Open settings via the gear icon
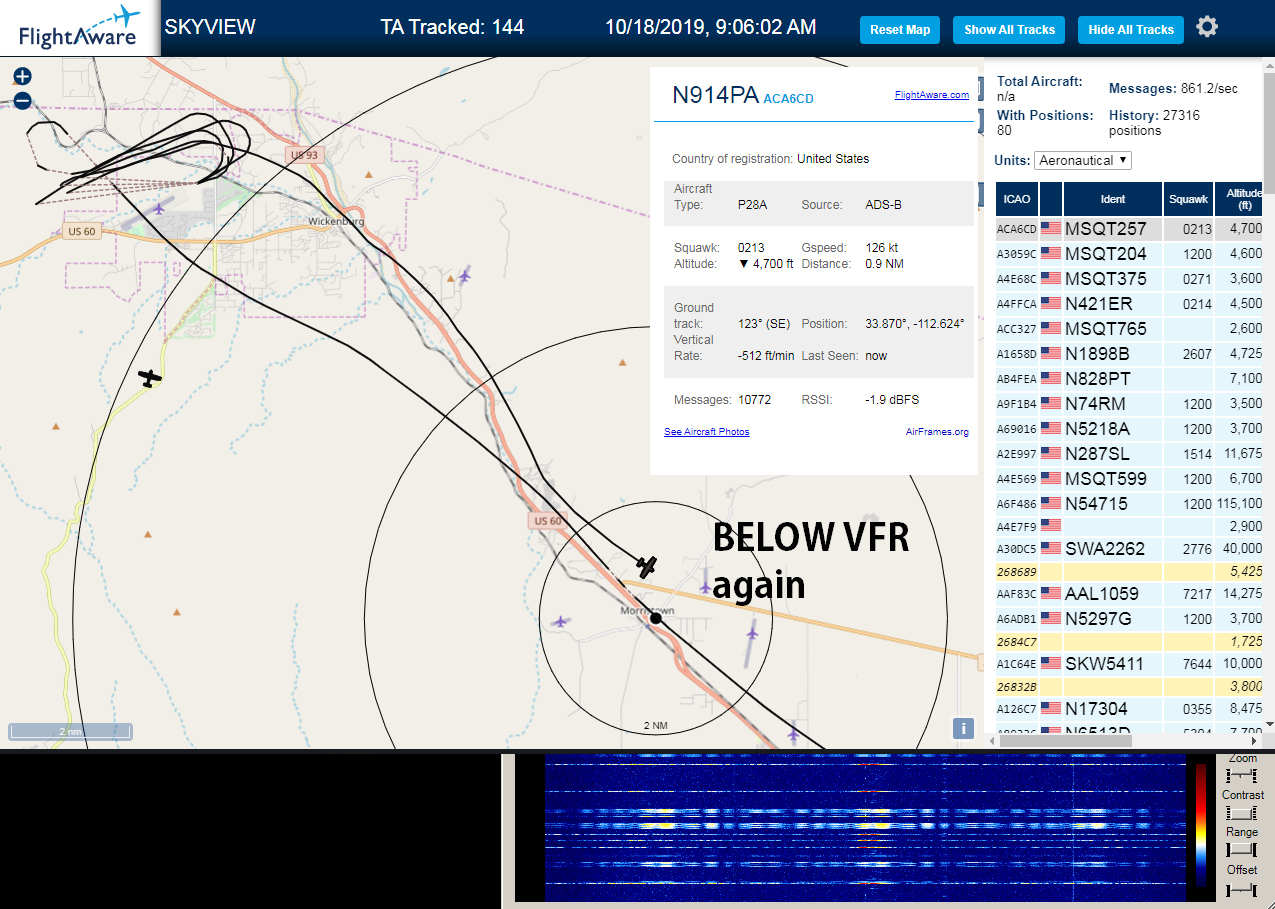The height and width of the screenshot is (909, 1275). (x=1207, y=27)
